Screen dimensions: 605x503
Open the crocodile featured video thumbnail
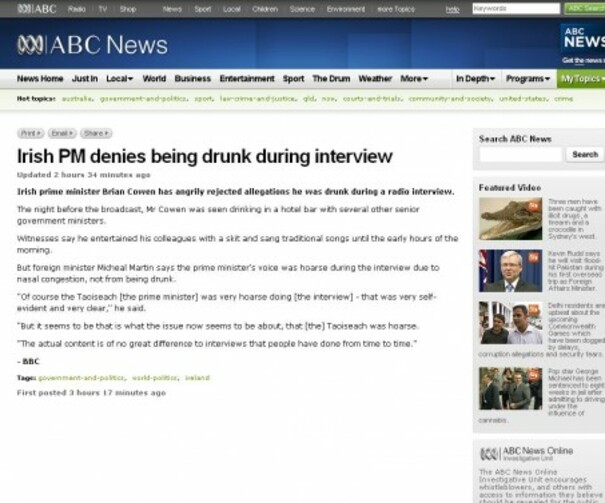point(510,219)
